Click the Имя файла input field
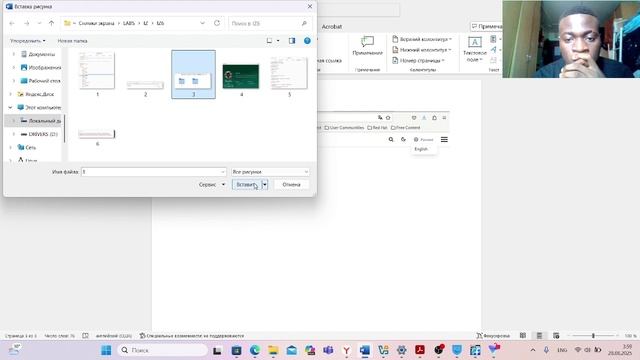640x360 pixels. coord(153,172)
